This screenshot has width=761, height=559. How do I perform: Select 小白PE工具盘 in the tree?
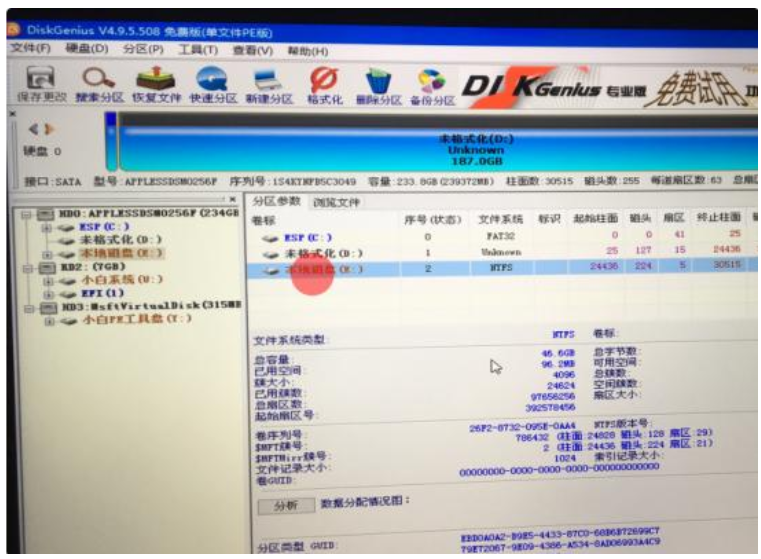point(138,319)
